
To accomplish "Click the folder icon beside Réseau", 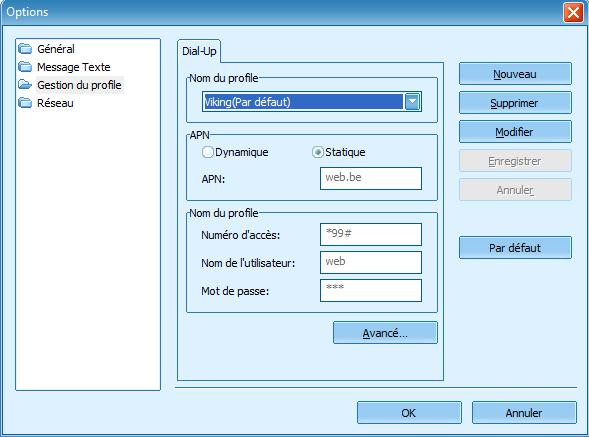I will [x=25, y=103].
